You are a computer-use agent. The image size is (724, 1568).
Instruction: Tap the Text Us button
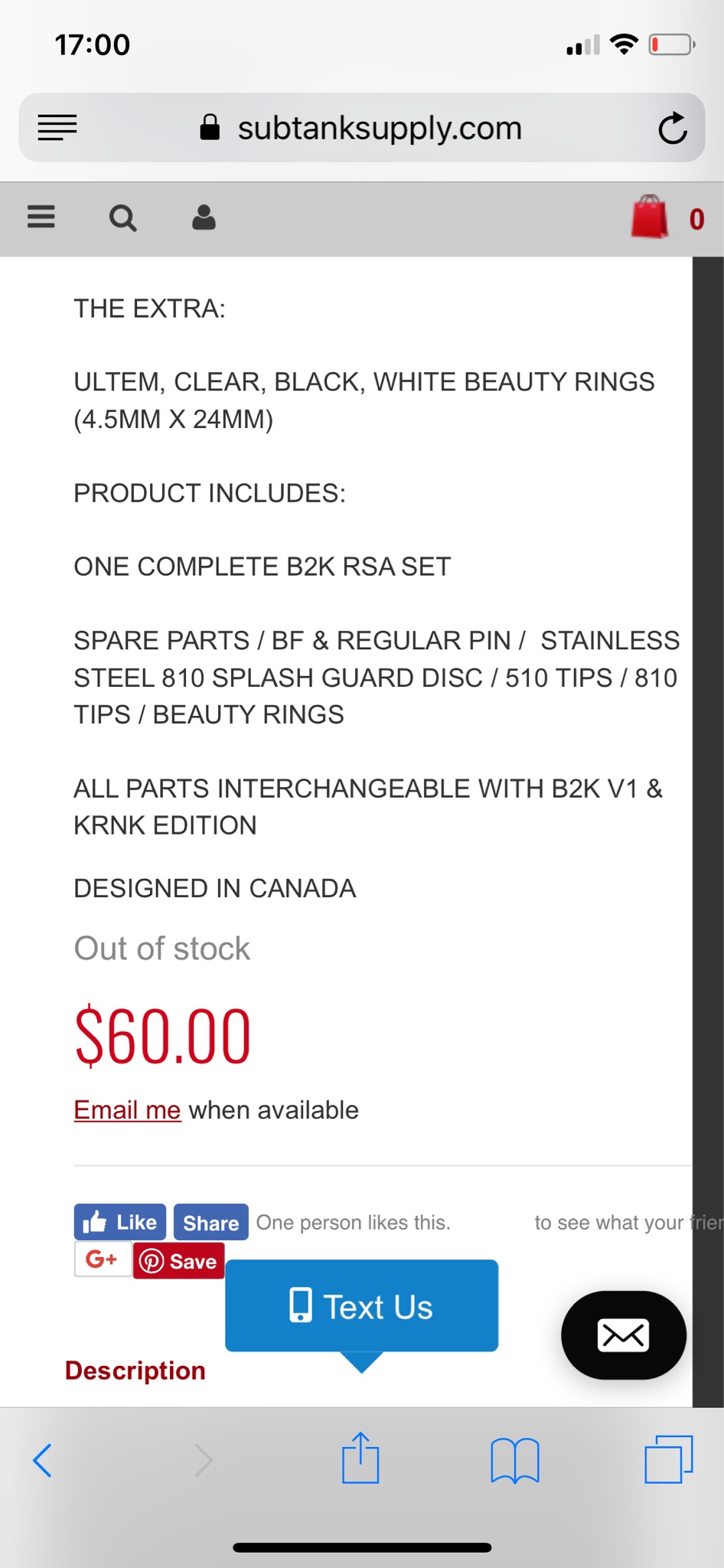pyautogui.click(x=361, y=1306)
